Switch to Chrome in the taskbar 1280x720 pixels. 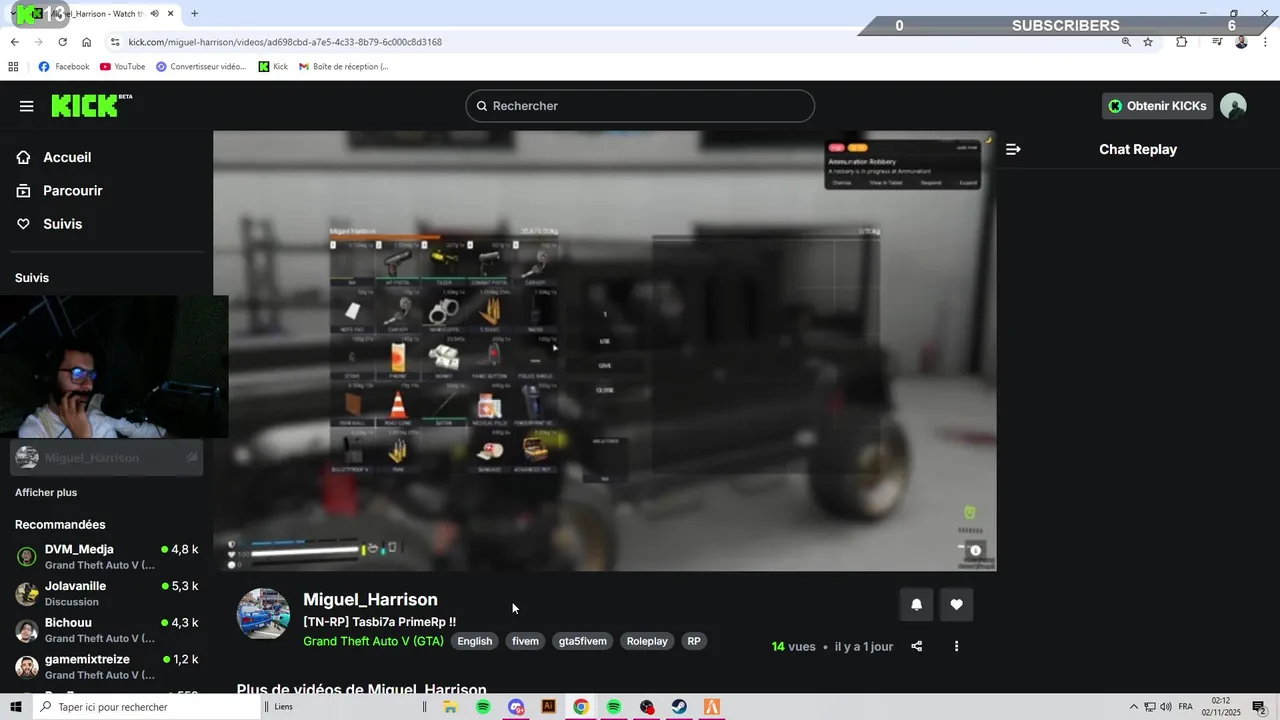tap(581, 707)
